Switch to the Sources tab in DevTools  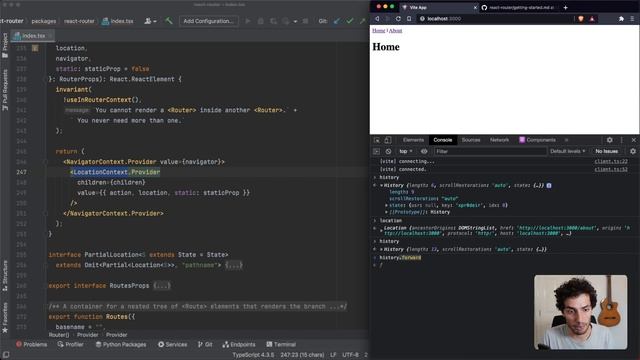tap(471, 140)
